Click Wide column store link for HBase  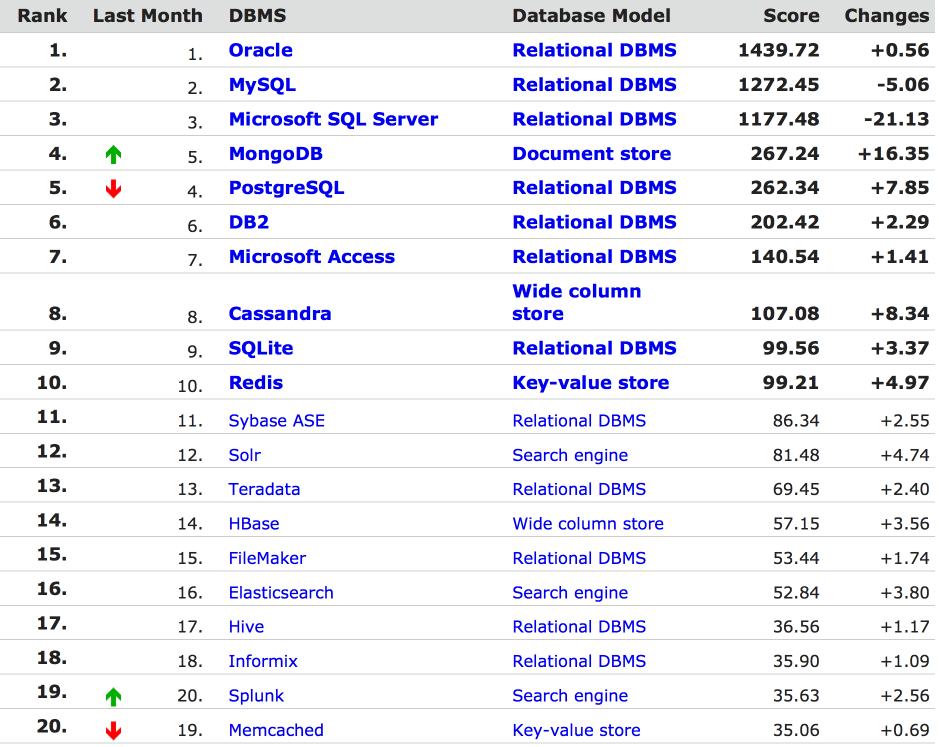point(587,524)
